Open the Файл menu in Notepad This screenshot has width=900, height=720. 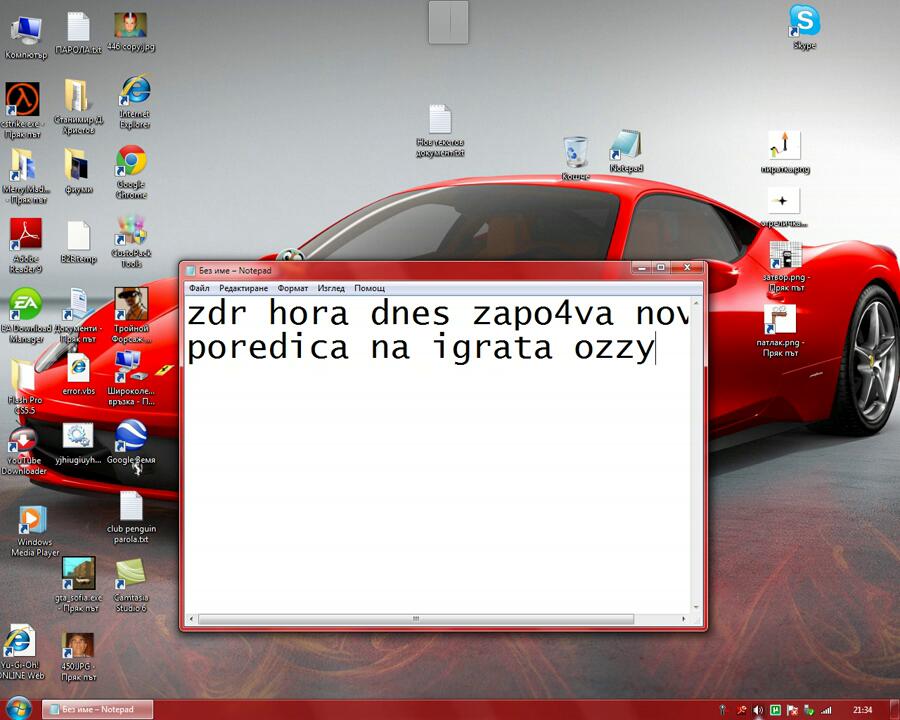198,288
